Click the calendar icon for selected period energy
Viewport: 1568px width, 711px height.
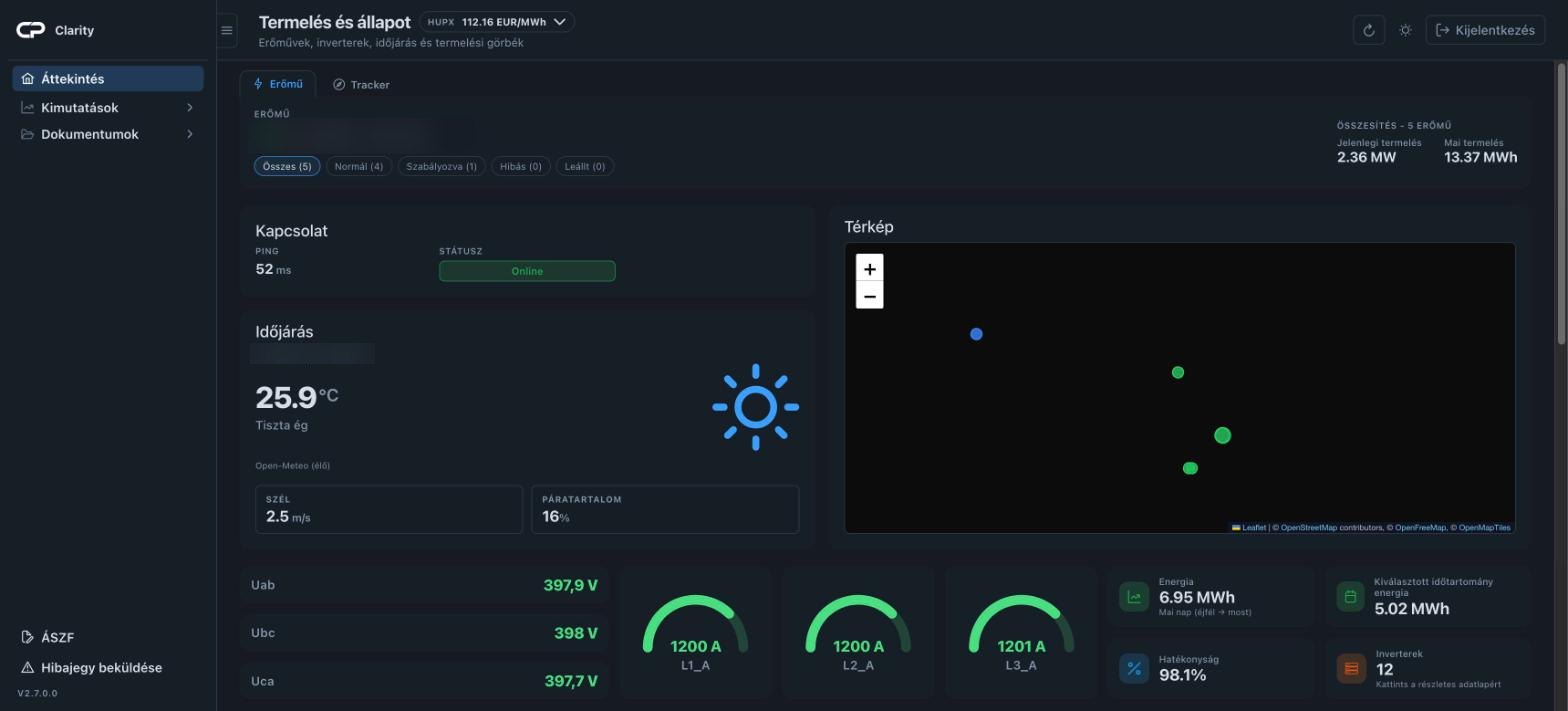(x=1350, y=597)
